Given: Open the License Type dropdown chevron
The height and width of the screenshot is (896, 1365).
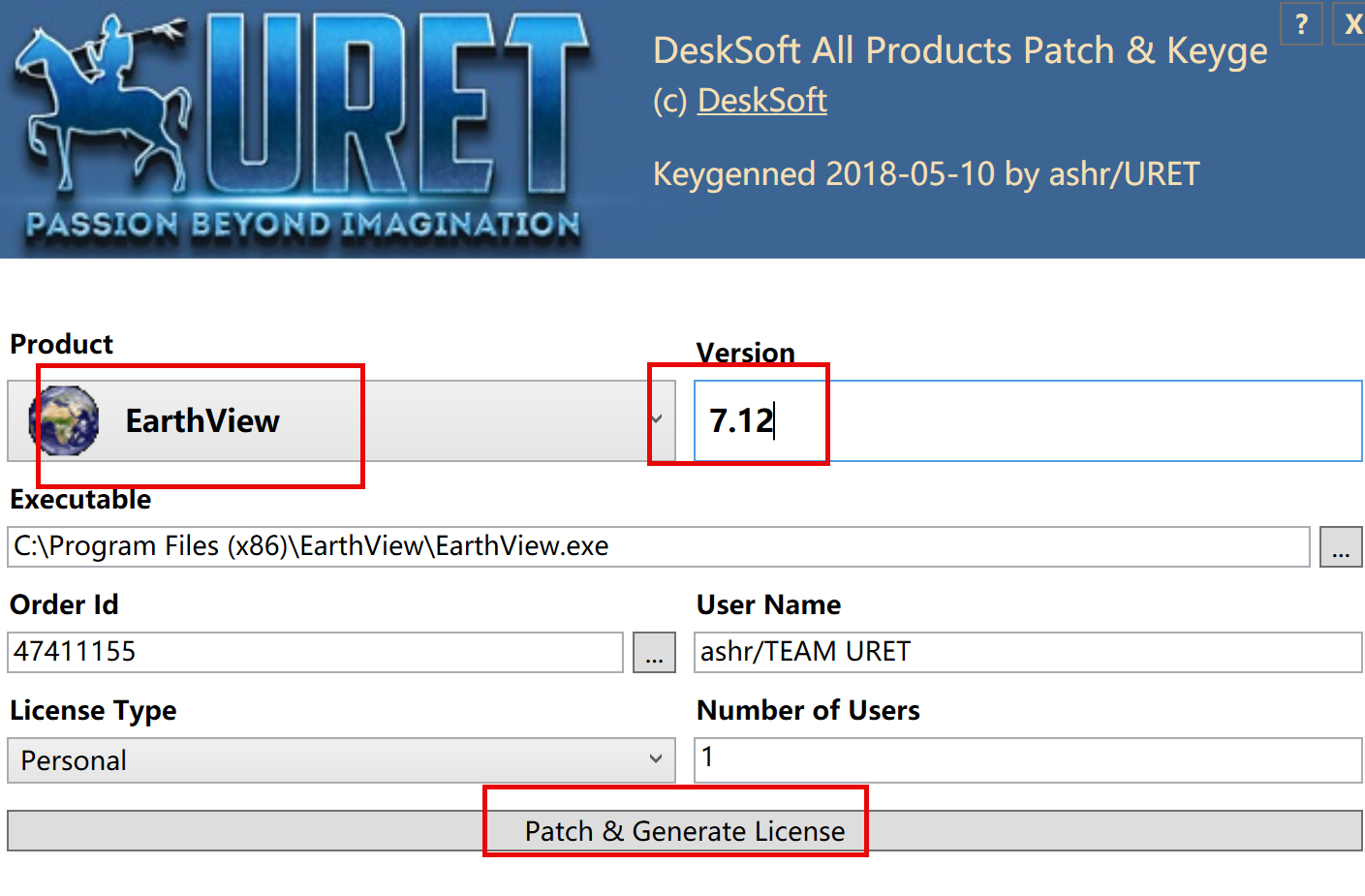Looking at the screenshot, I should (656, 759).
